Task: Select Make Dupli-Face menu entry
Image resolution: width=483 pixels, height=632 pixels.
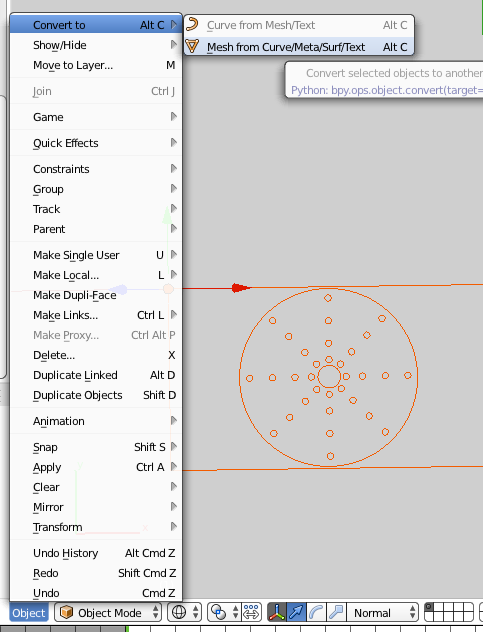Action: tap(96, 295)
